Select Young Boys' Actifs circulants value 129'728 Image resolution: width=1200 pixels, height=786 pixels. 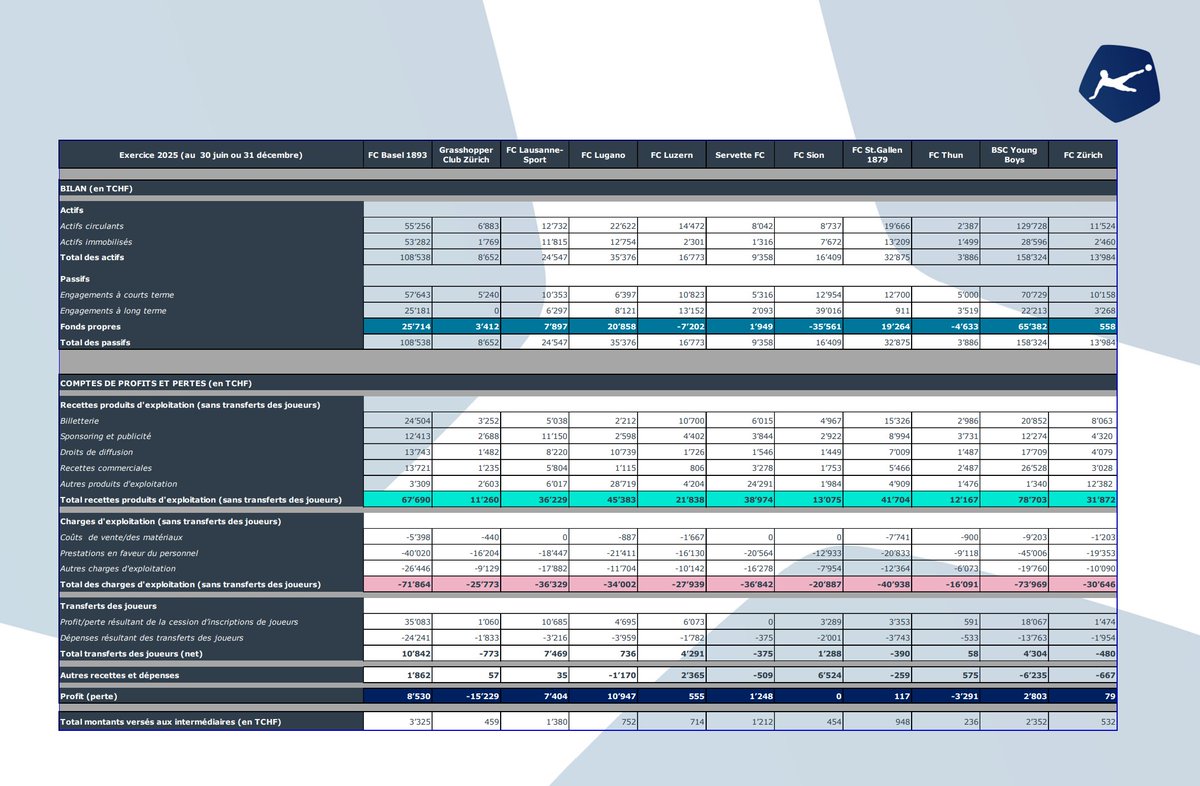(1014, 227)
